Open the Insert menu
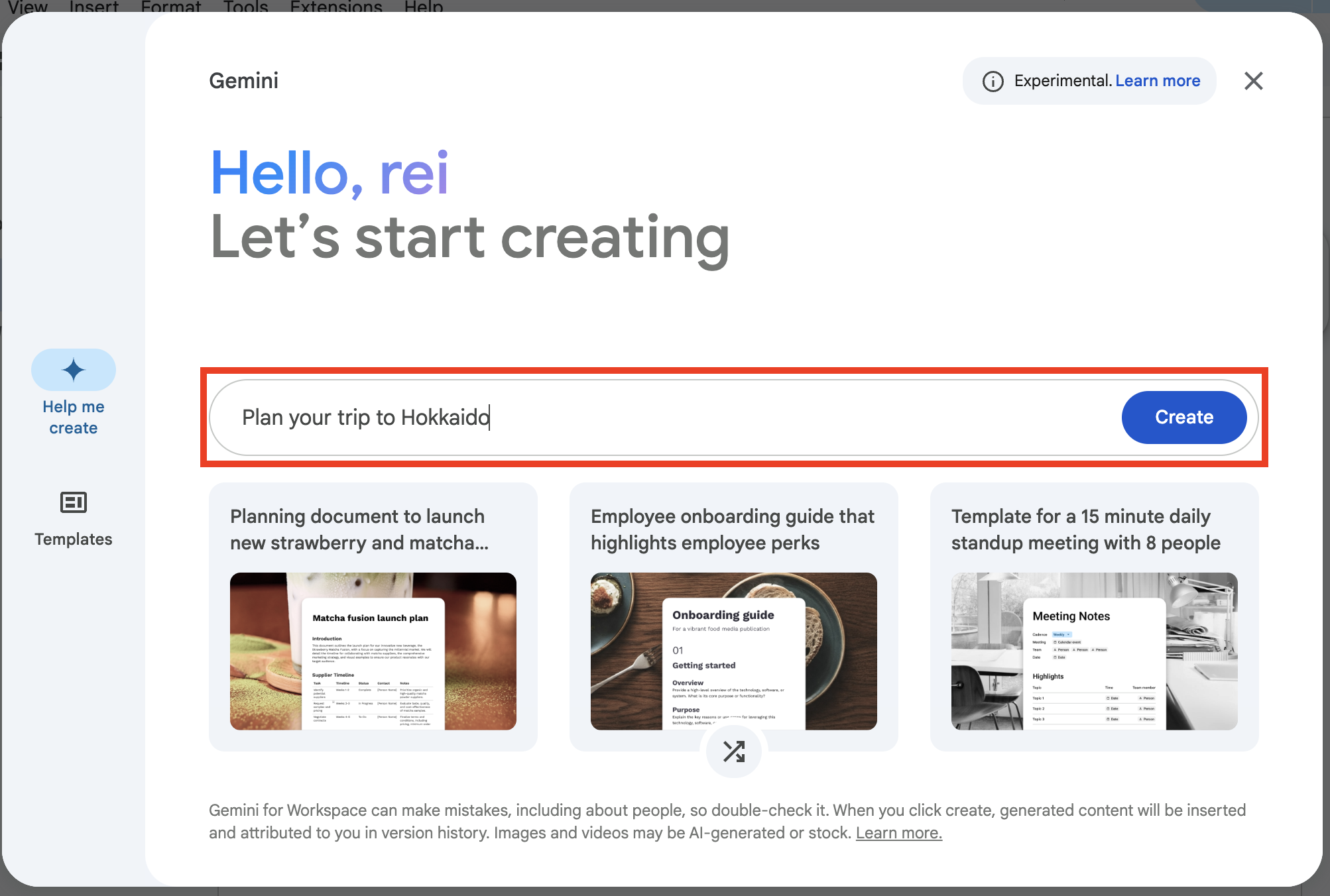1330x896 pixels. click(x=93, y=7)
